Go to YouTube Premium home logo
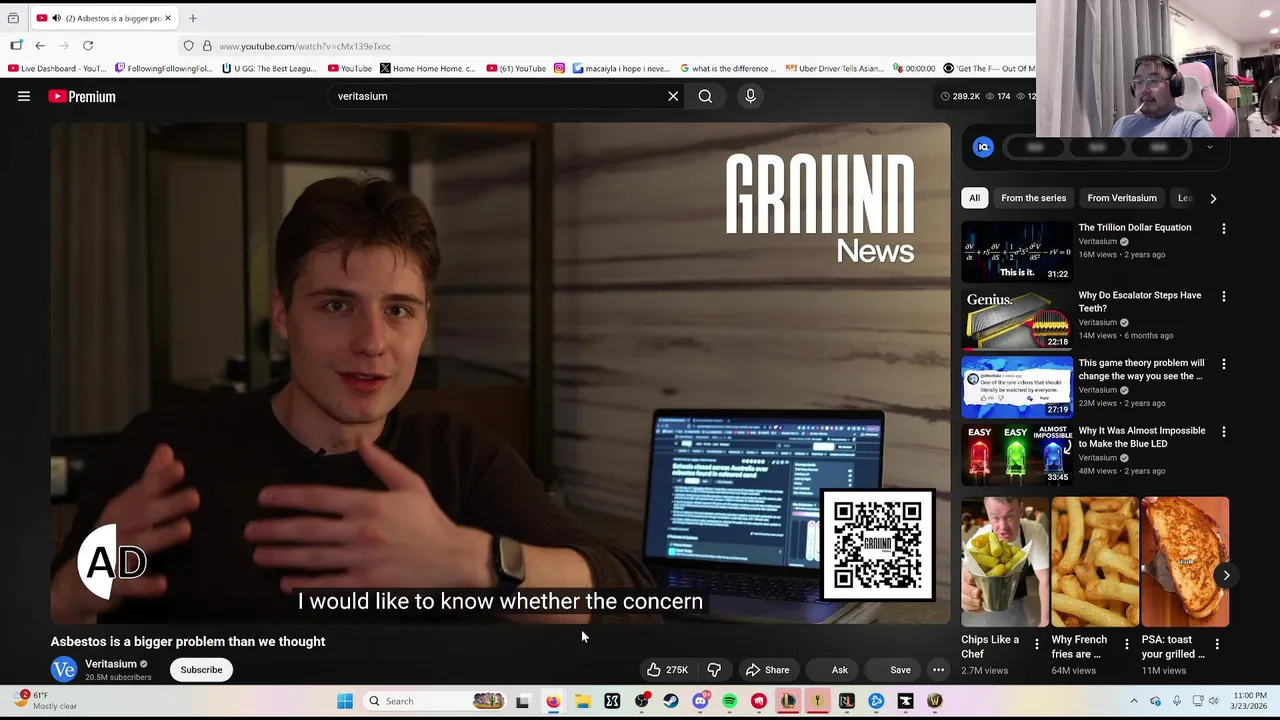Screen dimensions: 1280x720 (x=82, y=96)
